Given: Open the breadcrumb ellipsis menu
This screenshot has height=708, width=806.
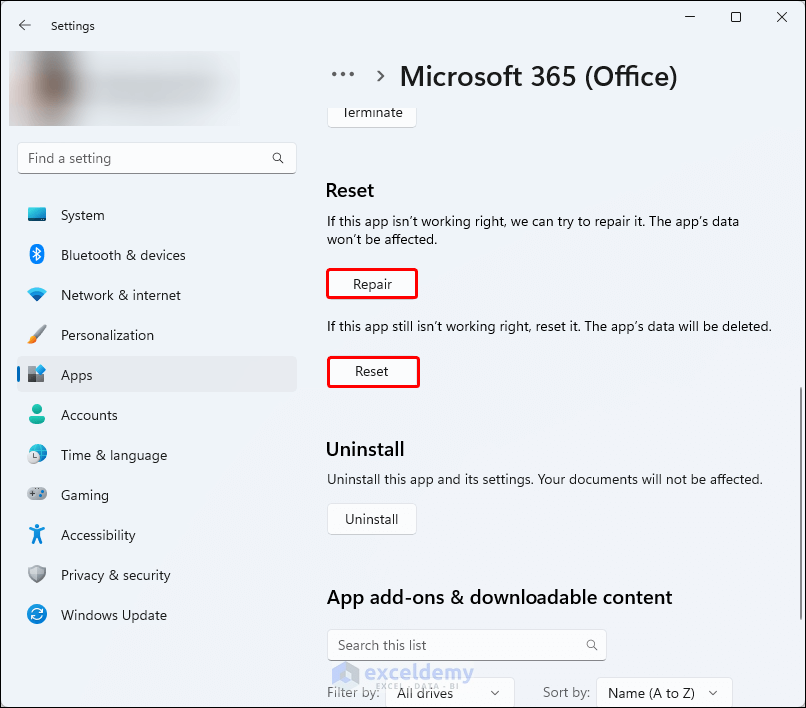Looking at the screenshot, I should [x=343, y=75].
